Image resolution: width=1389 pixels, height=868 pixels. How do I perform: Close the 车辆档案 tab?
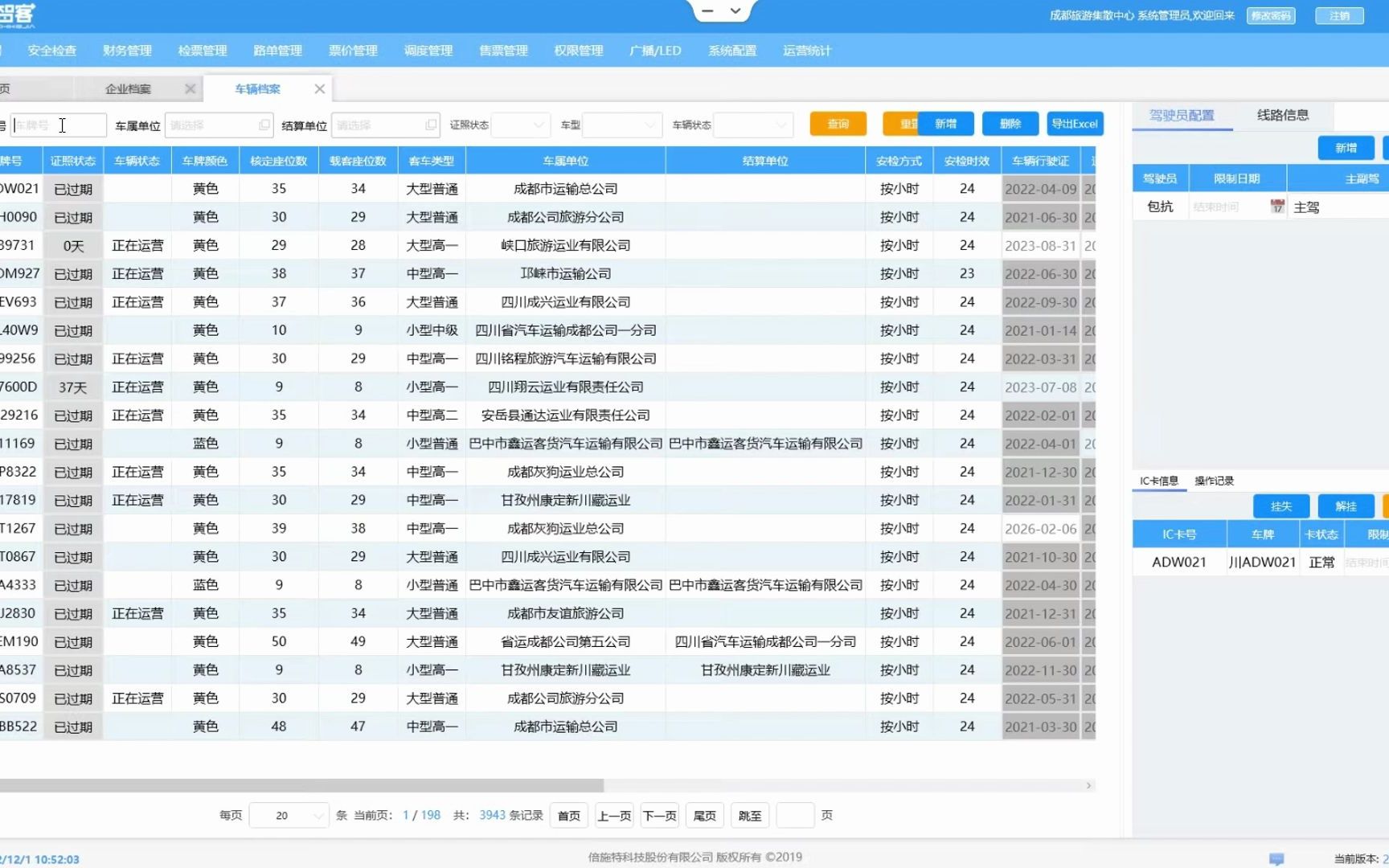319,88
